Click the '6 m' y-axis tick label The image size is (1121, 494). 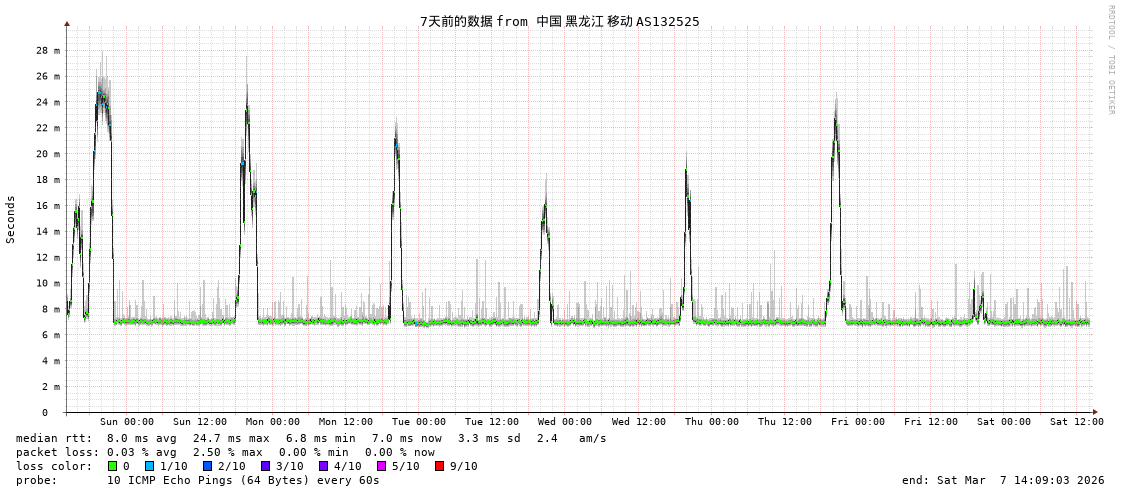pos(53,335)
